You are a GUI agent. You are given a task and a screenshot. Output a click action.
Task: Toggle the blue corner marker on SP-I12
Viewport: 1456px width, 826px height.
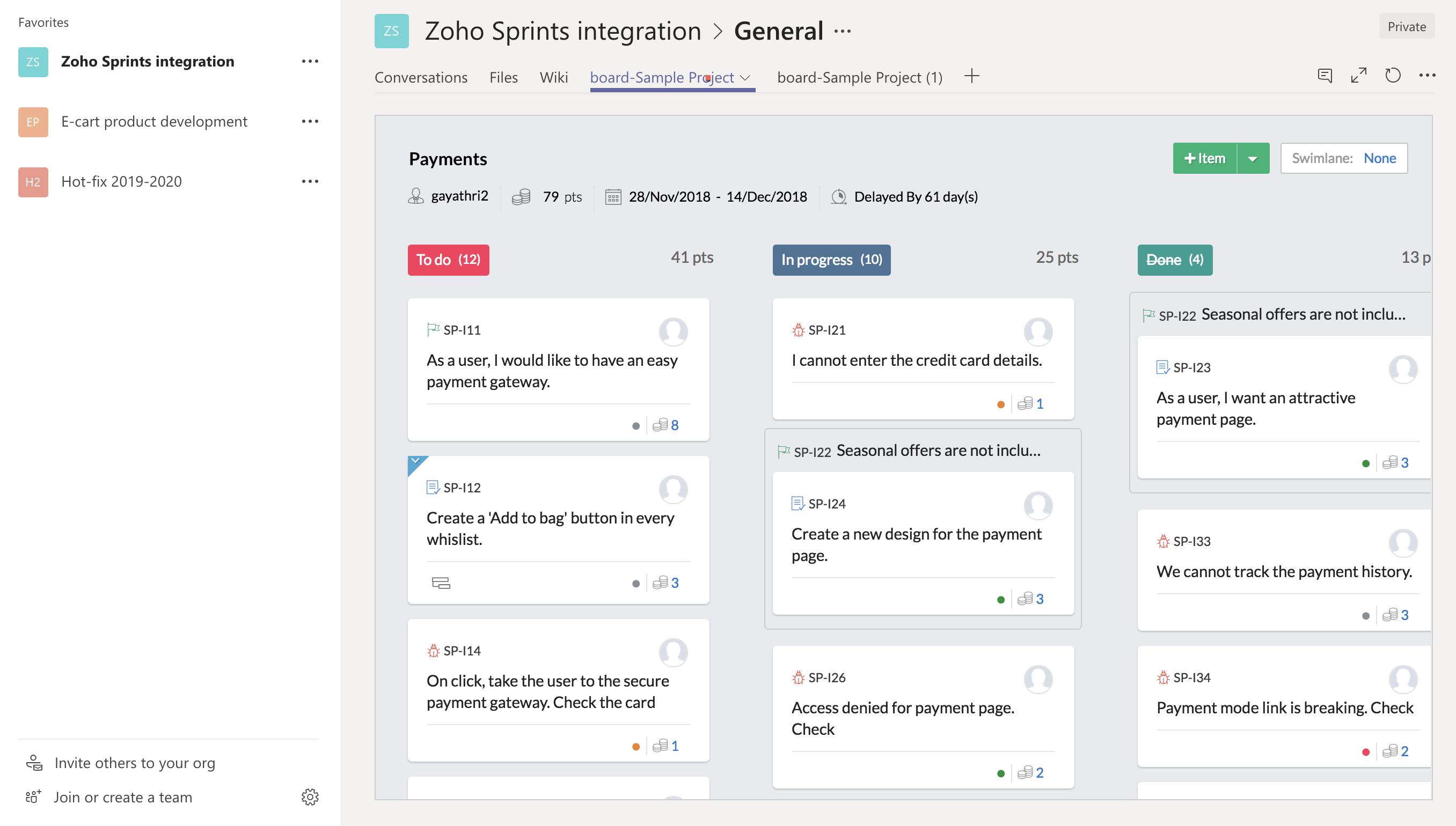coord(415,462)
